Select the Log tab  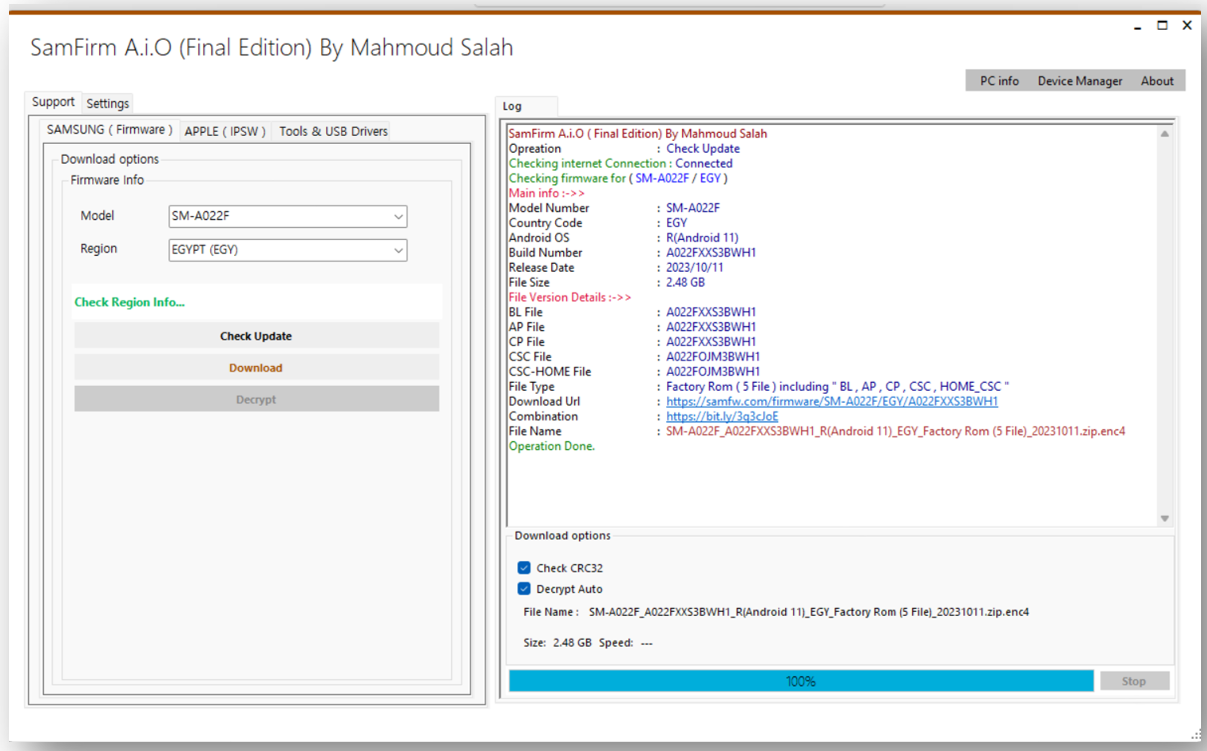[x=525, y=106]
